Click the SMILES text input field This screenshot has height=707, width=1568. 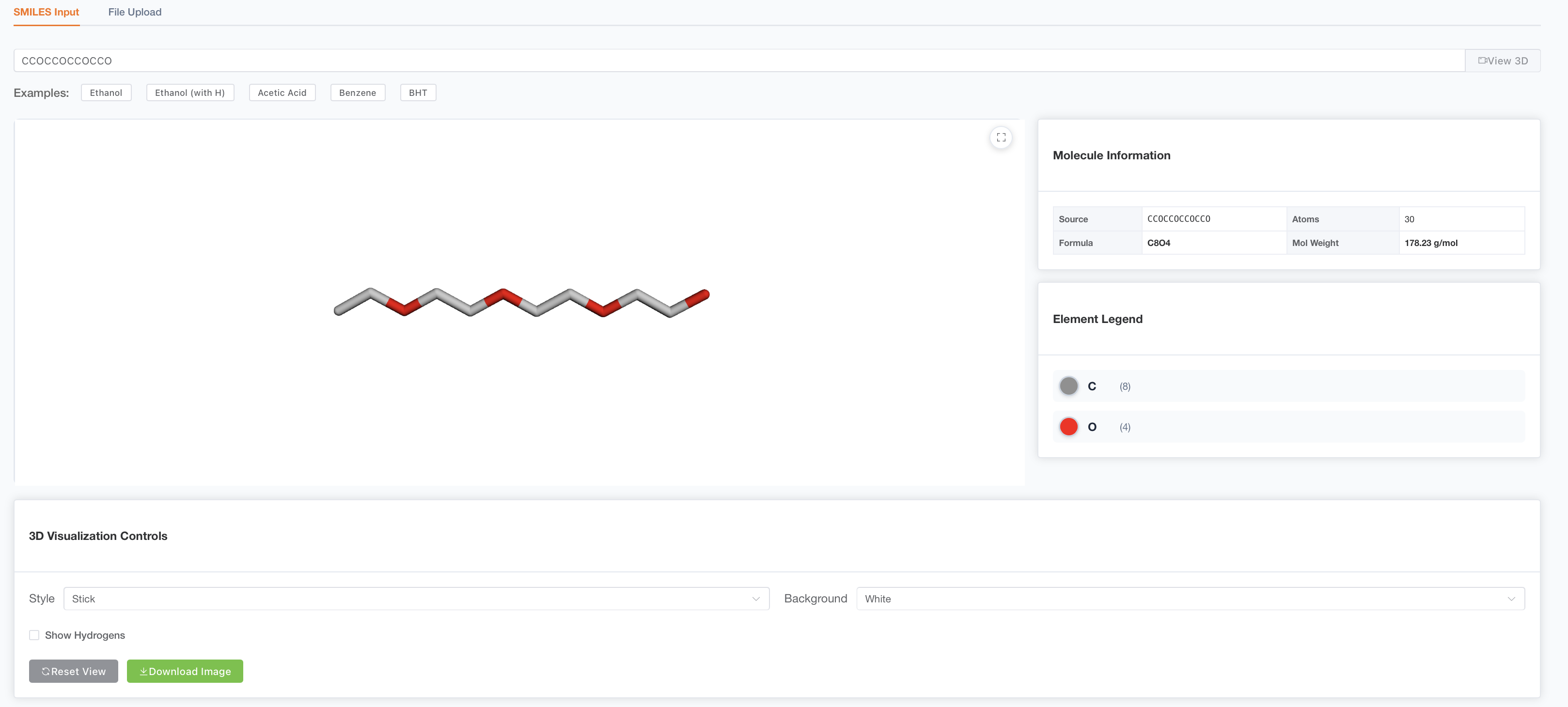tap(739, 61)
